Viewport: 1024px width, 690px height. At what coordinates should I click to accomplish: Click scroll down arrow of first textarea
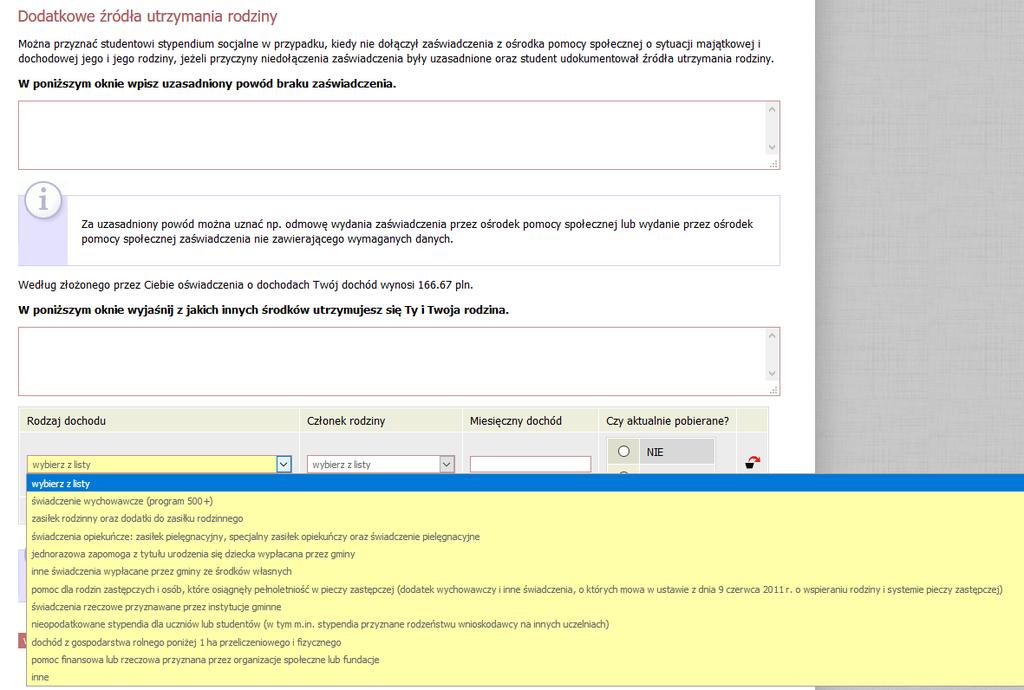click(772, 147)
